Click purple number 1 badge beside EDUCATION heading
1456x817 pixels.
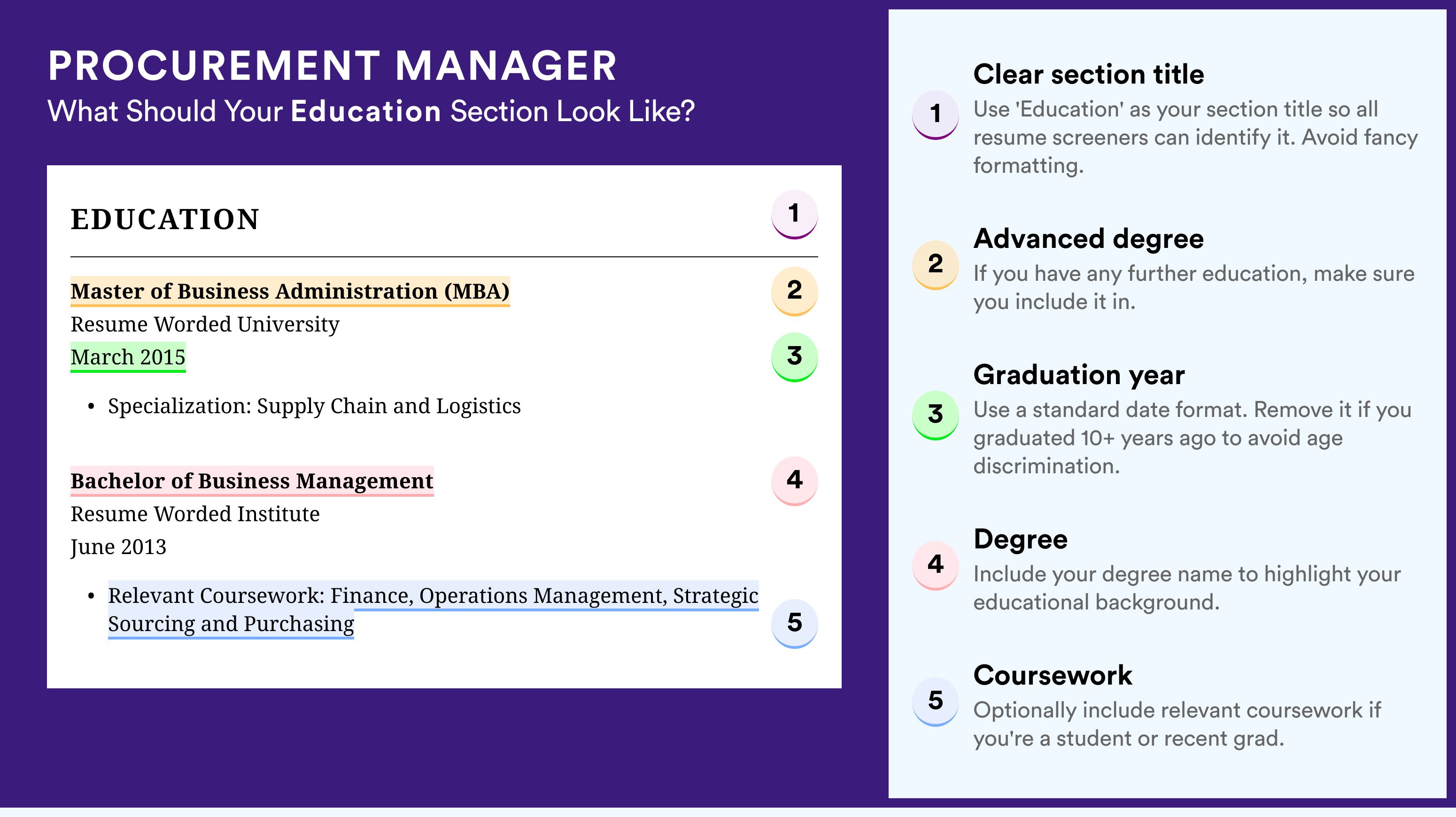coord(794,214)
